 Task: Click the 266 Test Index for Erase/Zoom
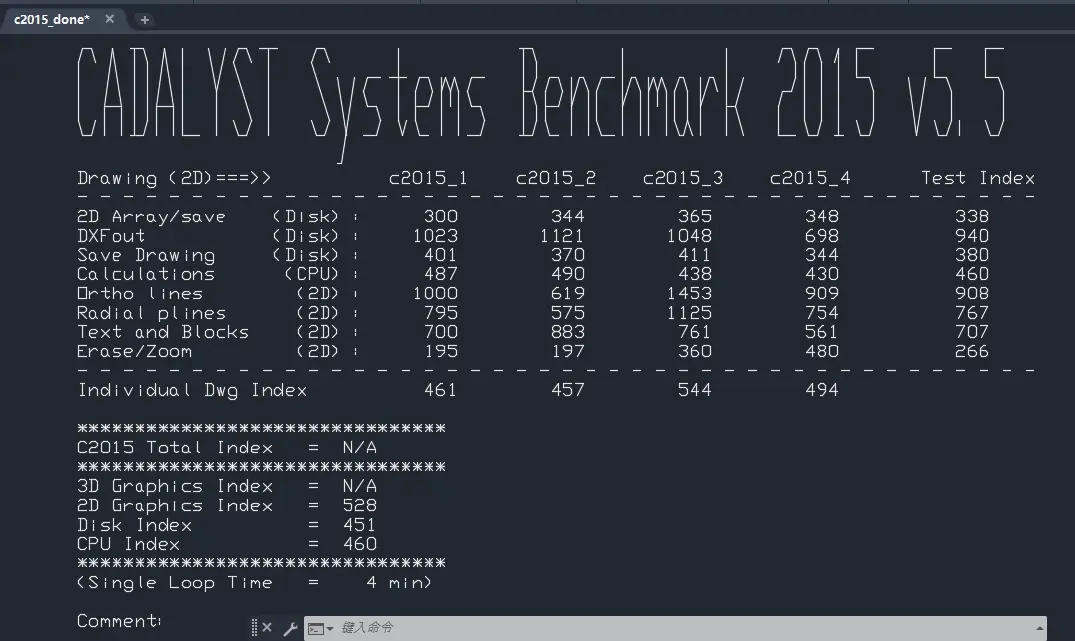pos(971,352)
